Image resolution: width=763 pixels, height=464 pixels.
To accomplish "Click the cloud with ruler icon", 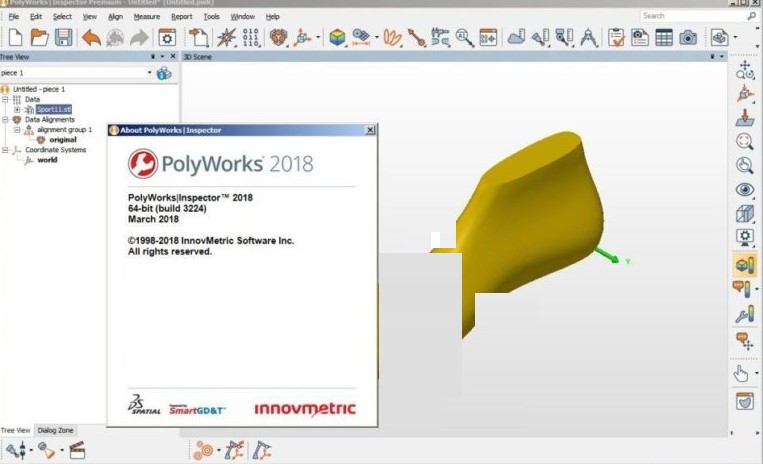I will [x=516, y=37].
